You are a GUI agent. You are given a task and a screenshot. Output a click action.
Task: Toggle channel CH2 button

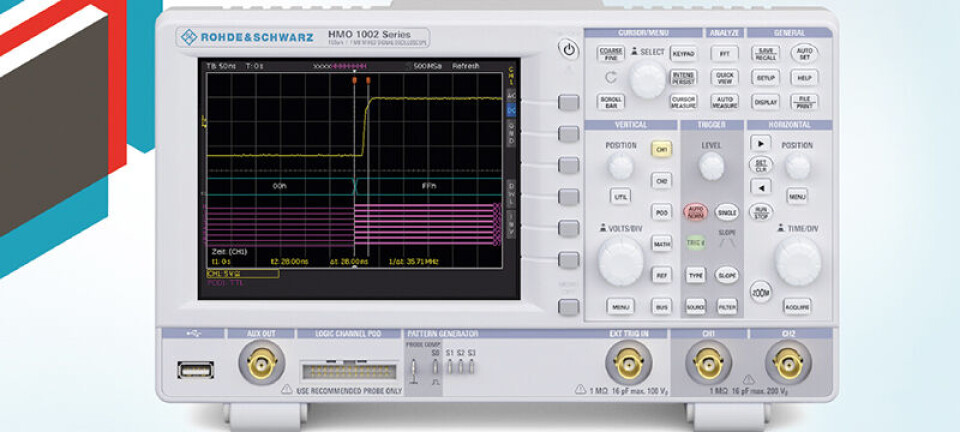pos(661,181)
